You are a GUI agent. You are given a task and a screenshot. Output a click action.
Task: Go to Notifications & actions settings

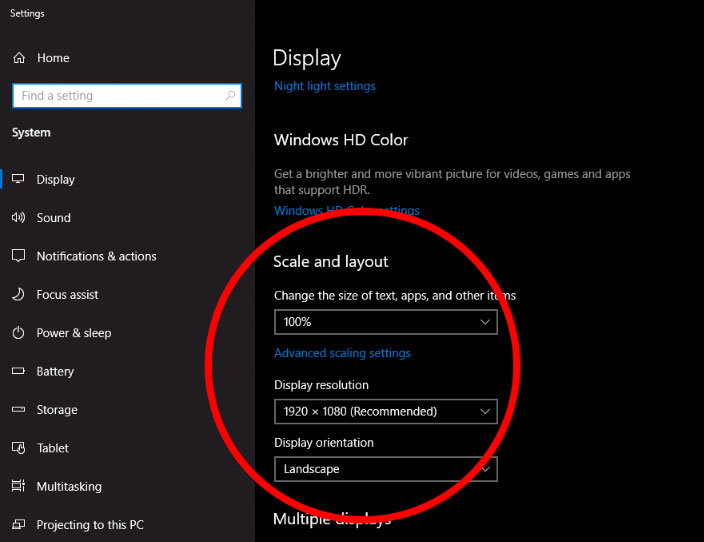coord(96,257)
